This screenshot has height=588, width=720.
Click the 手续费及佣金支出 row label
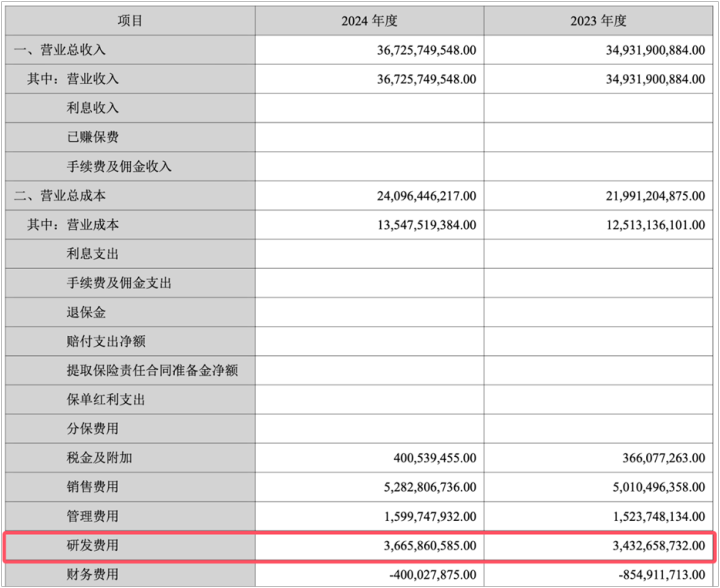tap(119, 283)
